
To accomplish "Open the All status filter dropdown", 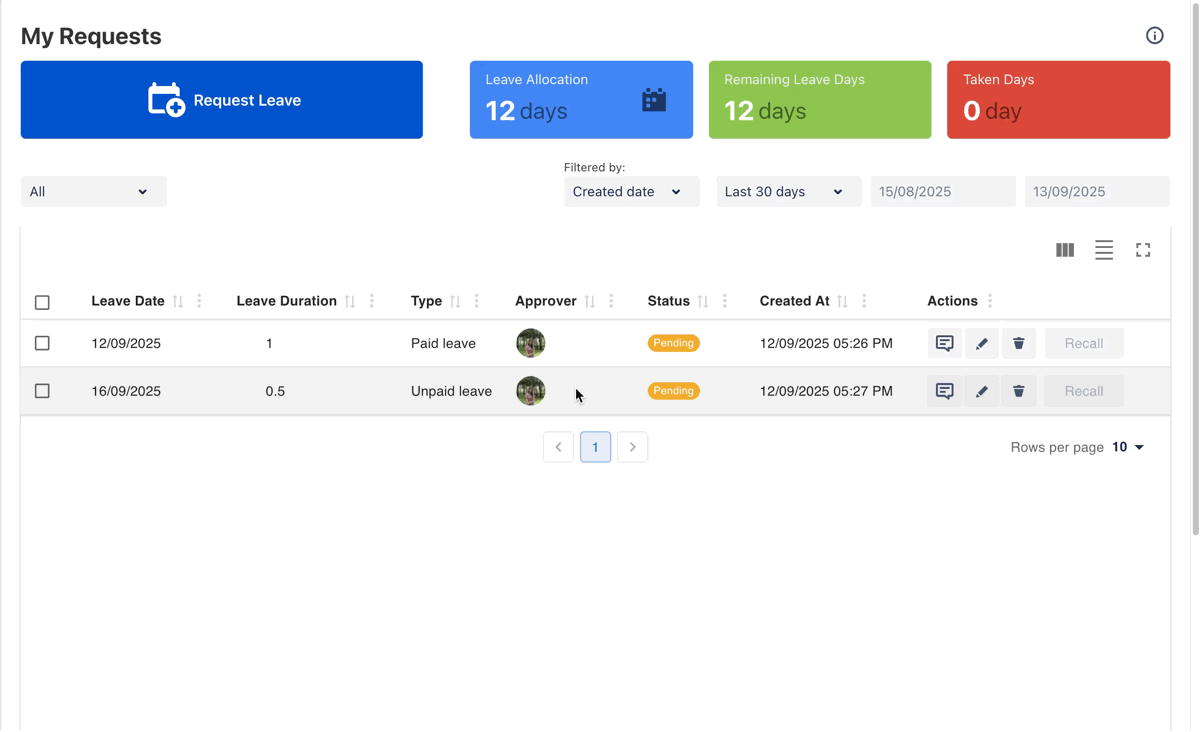I will (93, 192).
